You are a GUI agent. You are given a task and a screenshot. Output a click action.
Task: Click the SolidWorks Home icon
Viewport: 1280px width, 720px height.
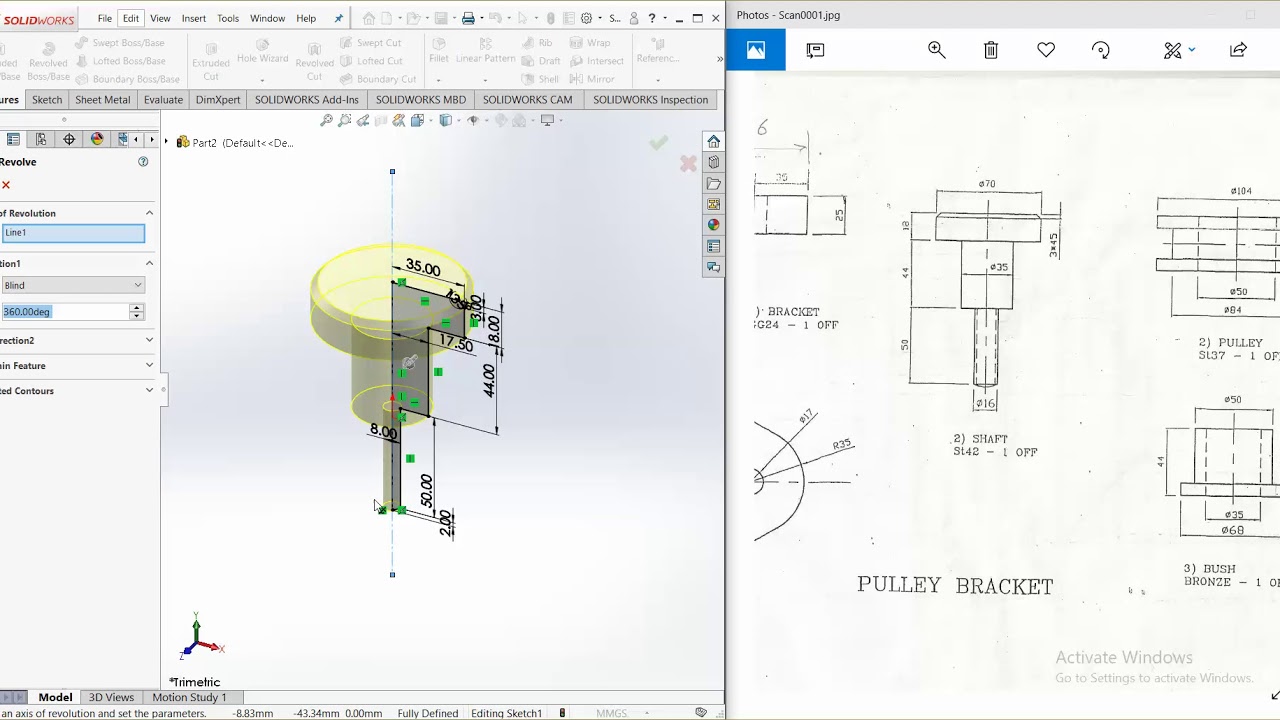tap(369, 18)
